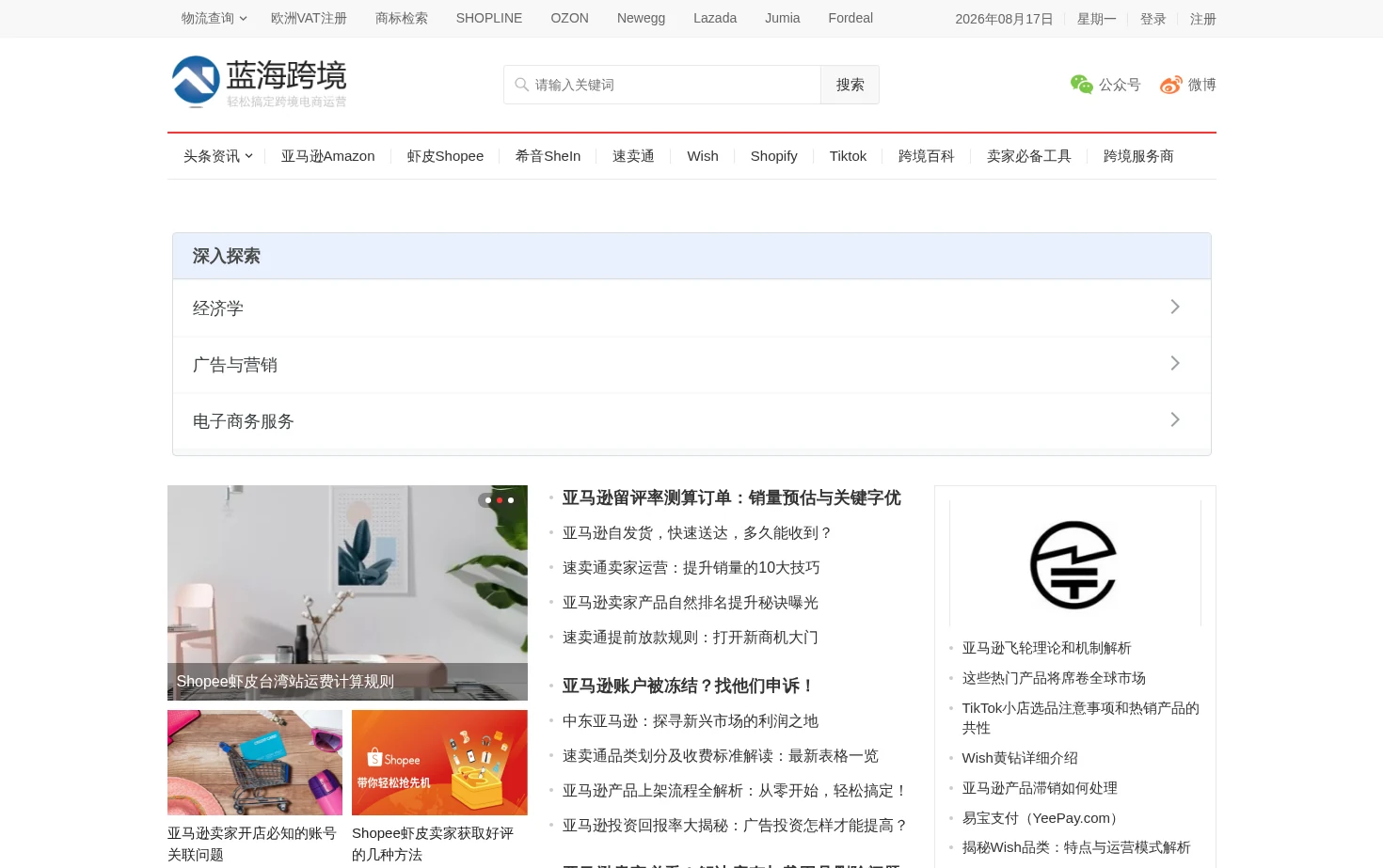The height and width of the screenshot is (868, 1383).
Task: Open 希音SheIn nav tab
Action: (x=548, y=156)
